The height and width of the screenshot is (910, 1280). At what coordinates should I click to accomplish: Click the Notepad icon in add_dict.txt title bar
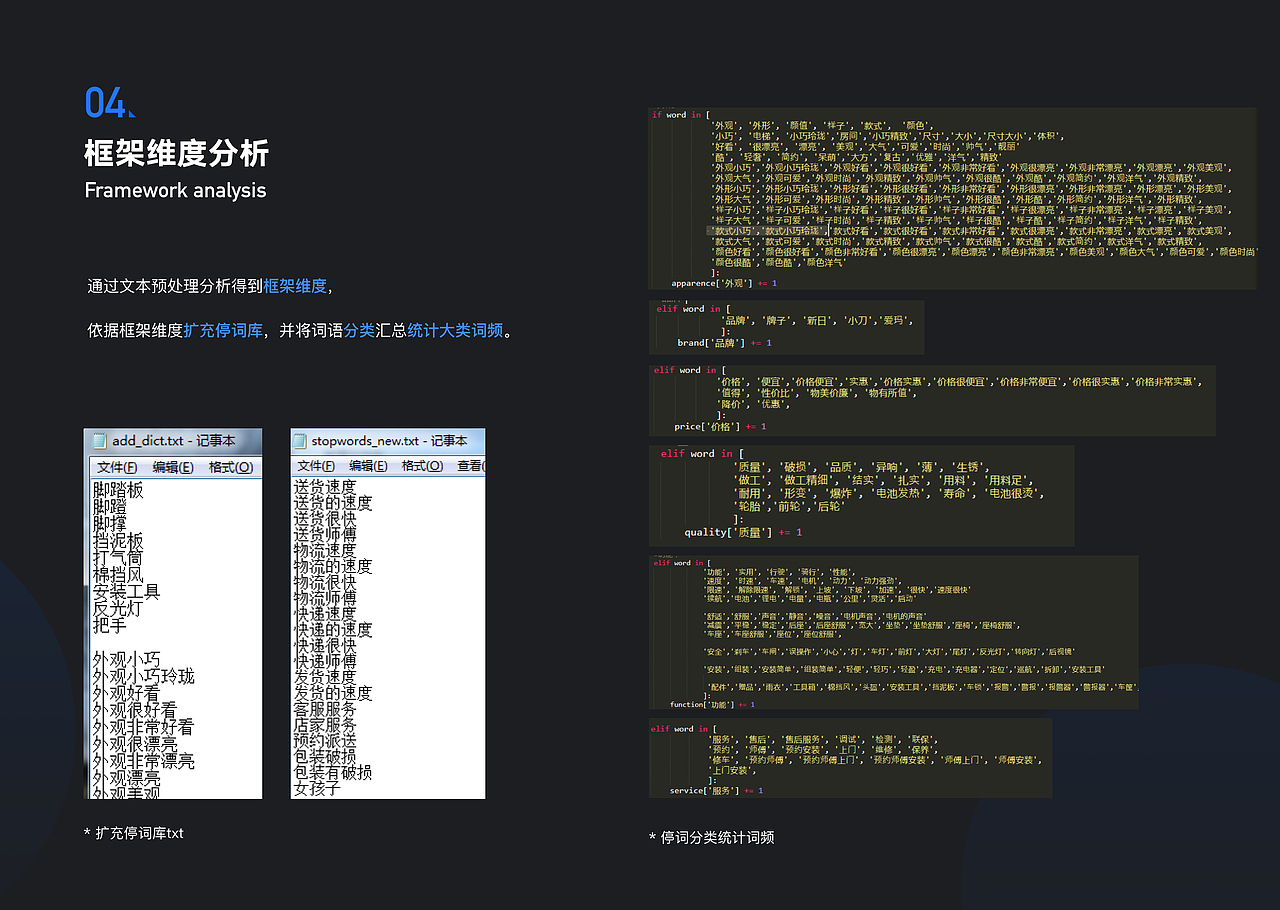[x=99, y=441]
